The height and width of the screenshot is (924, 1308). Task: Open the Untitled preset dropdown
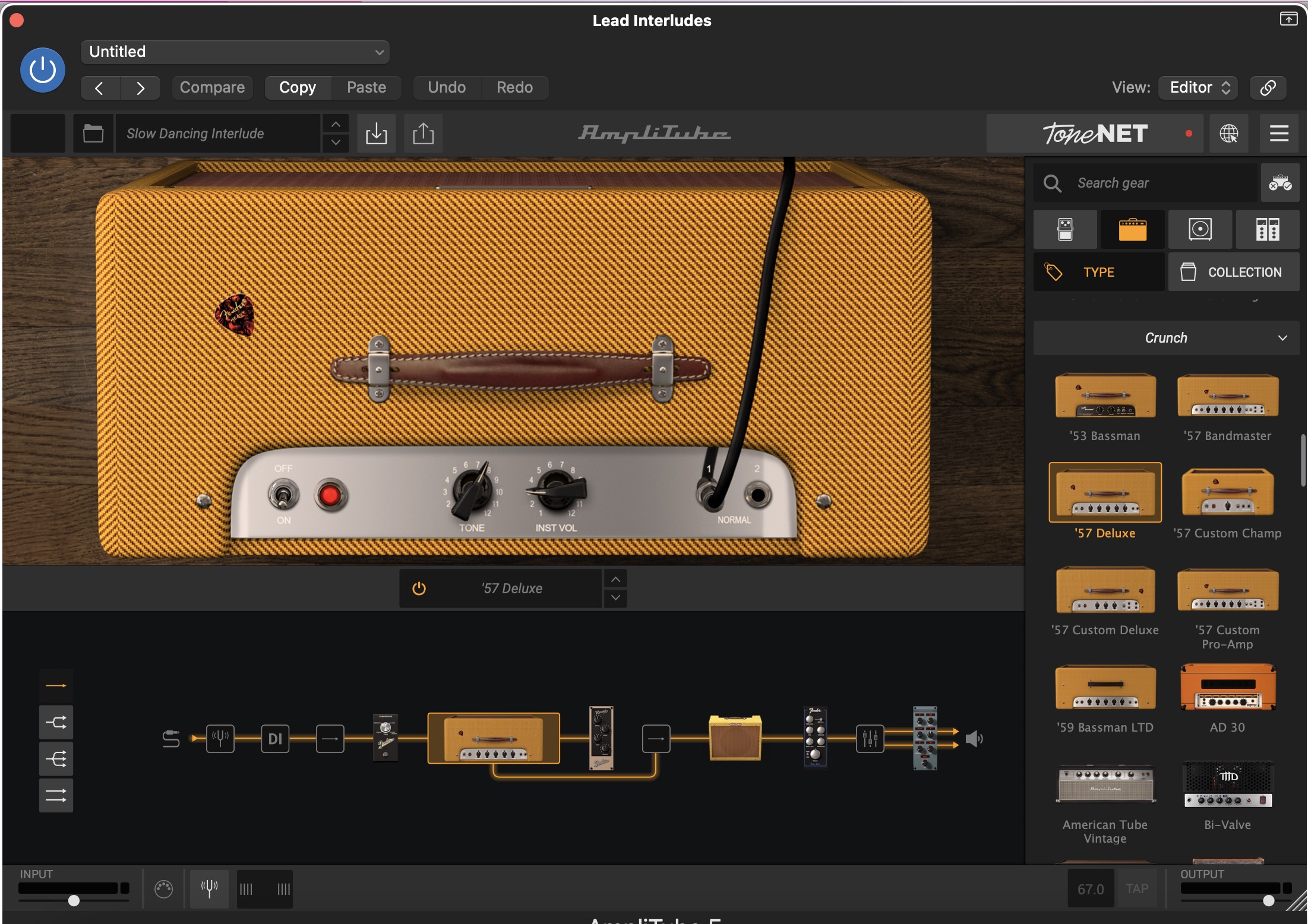tap(235, 52)
